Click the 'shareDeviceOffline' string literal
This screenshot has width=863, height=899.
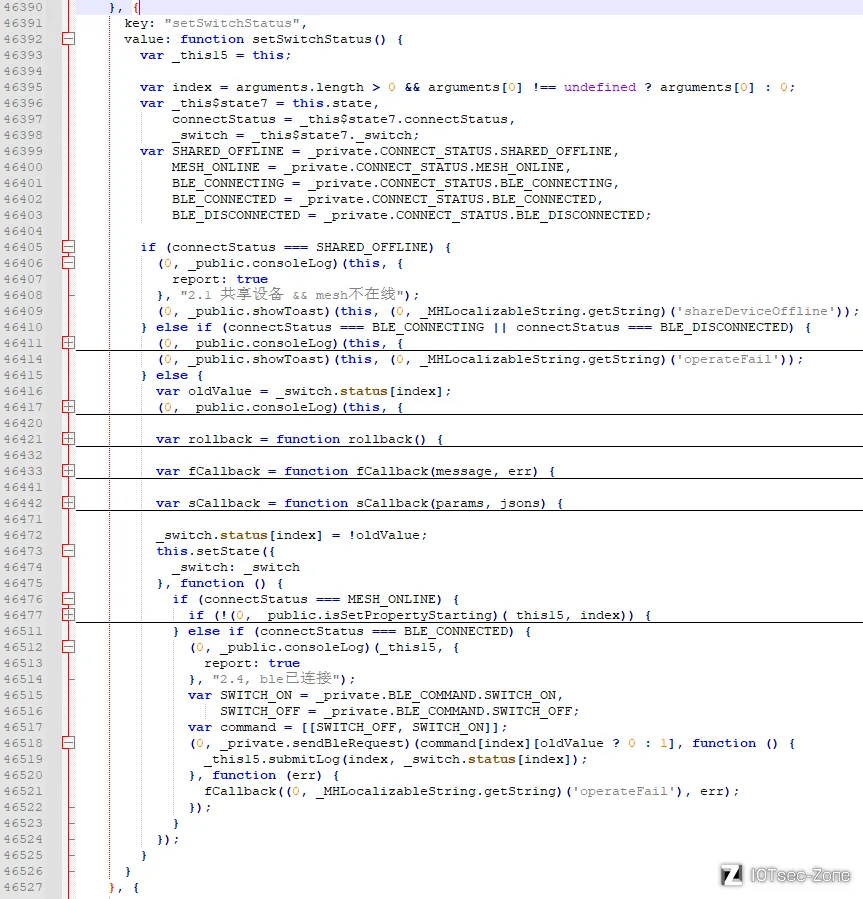coord(756,311)
